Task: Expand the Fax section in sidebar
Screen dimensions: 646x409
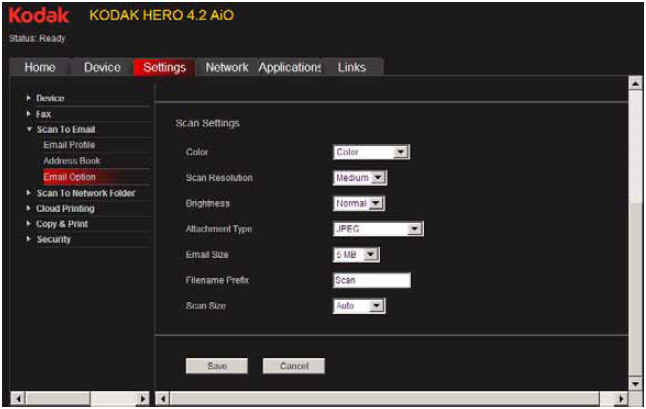Action: tap(44, 114)
